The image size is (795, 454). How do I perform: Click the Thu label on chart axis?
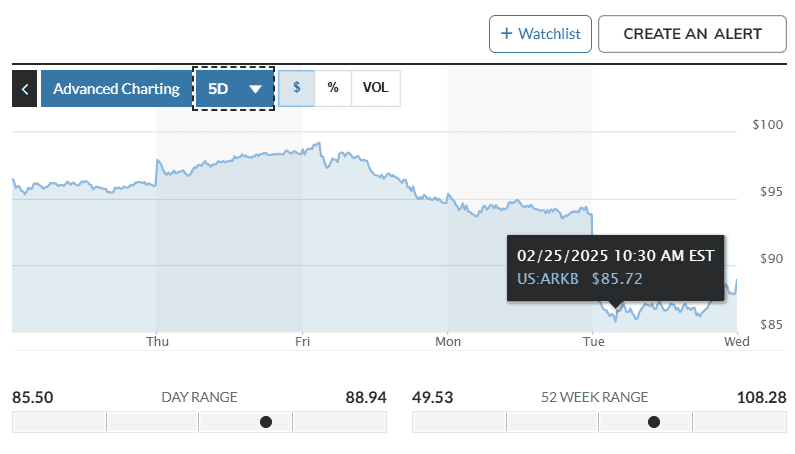157,341
